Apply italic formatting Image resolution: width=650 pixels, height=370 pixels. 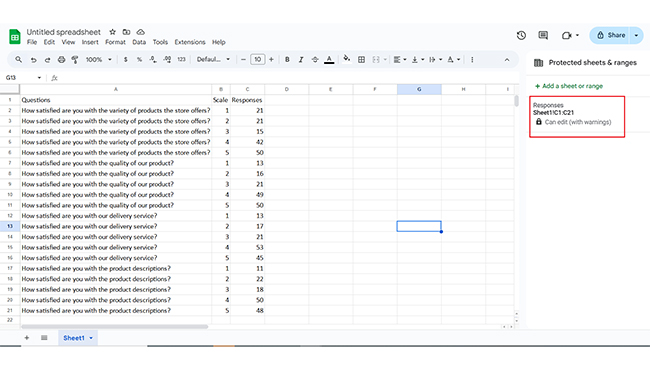301,60
